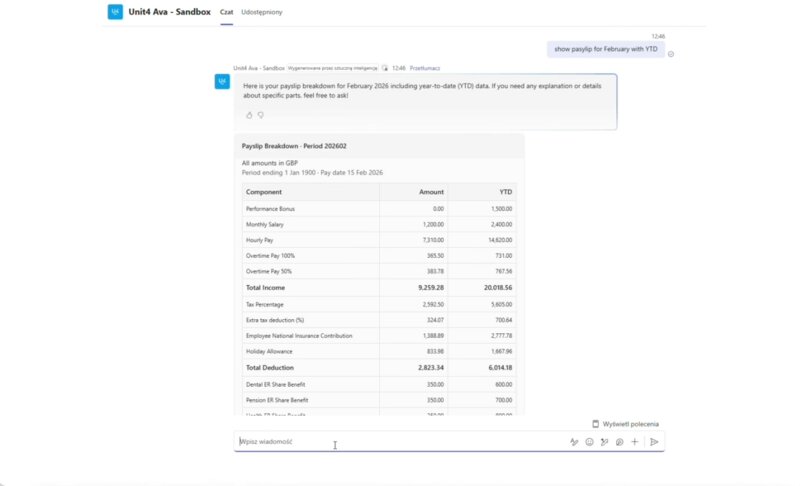This screenshot has height=486, width=800.
Task: Select the Pension ER Share Benefit row label
Action: (x=277, y=400)
